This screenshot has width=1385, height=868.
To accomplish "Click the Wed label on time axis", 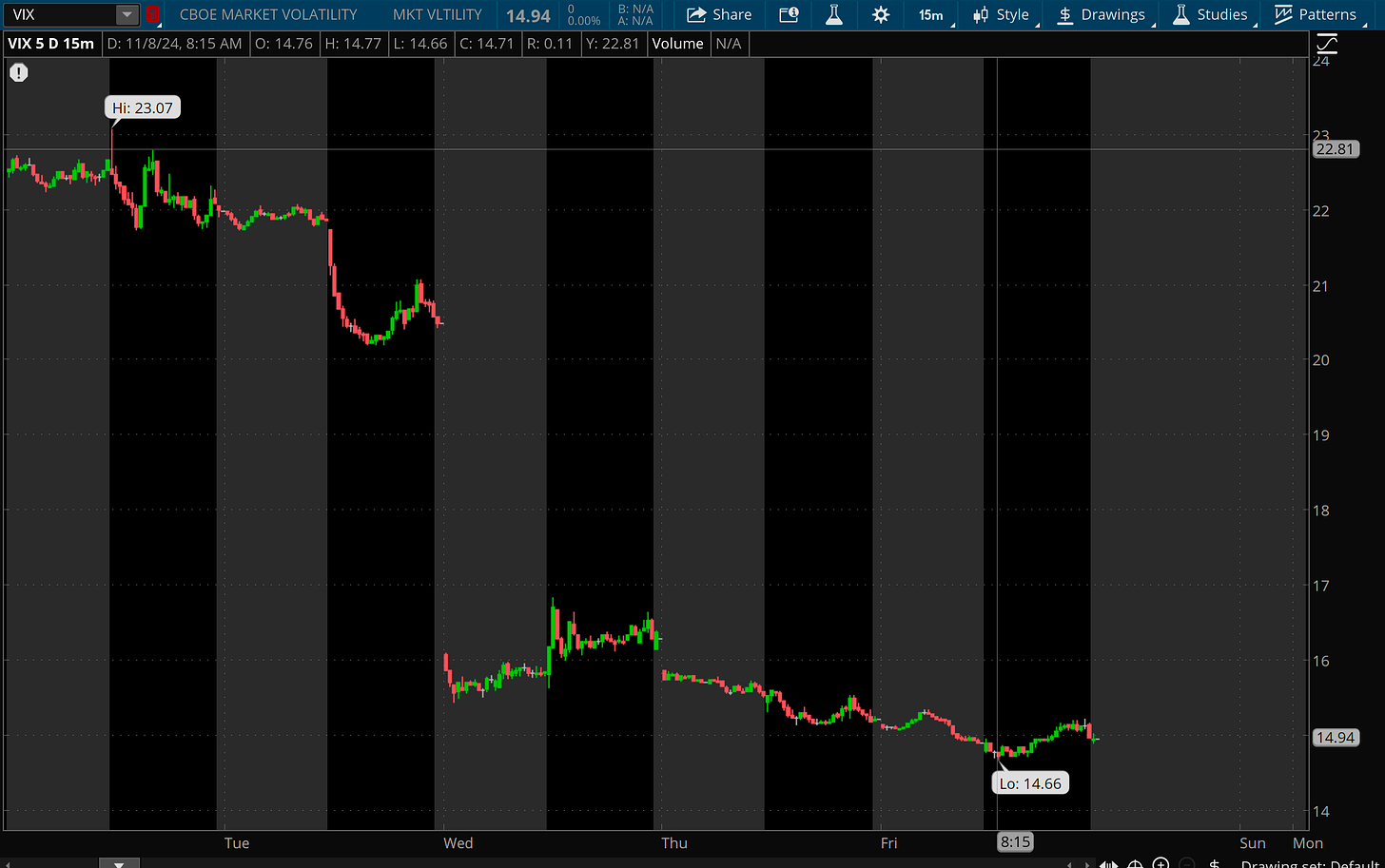I will pos(458,842).
